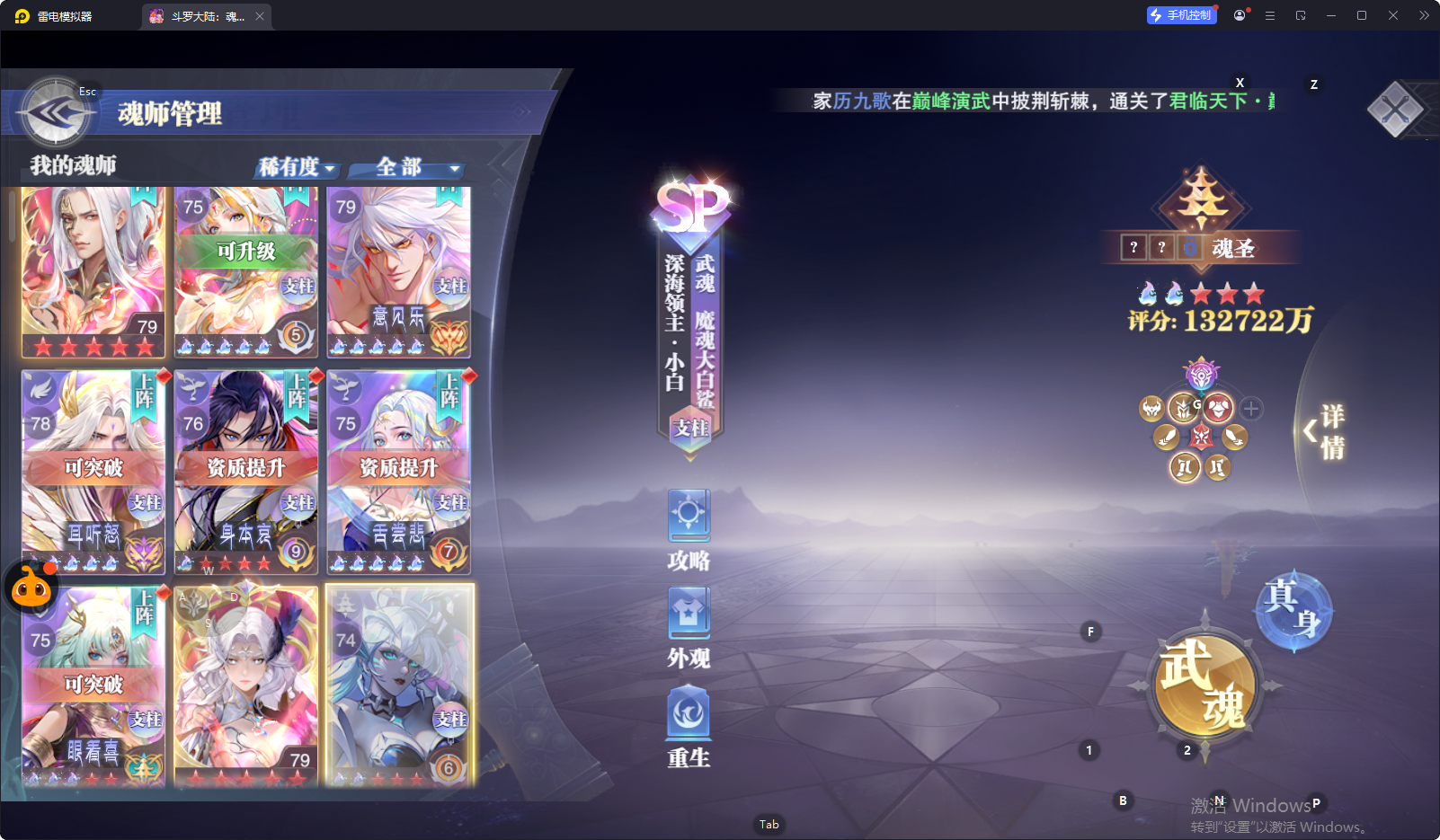
Task: Open the 重生 rebirth icon
Action: coord(689,727)
